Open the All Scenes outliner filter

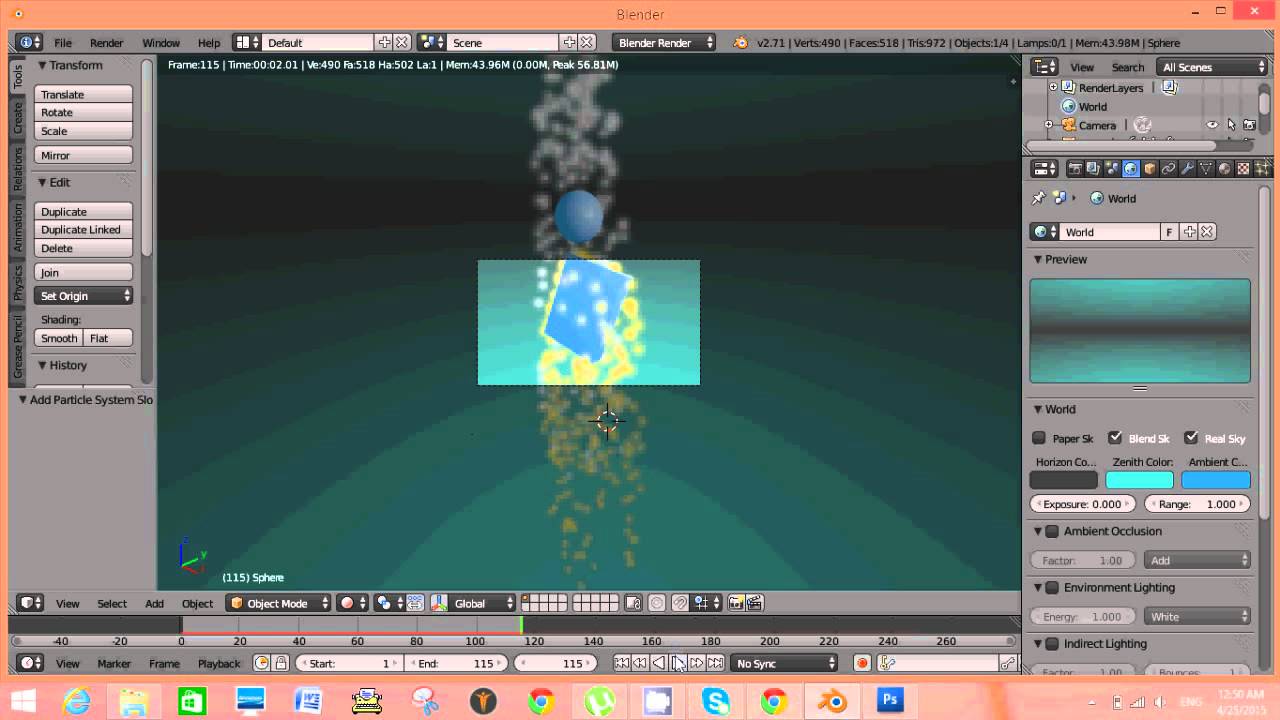(x=1212, y=67)
